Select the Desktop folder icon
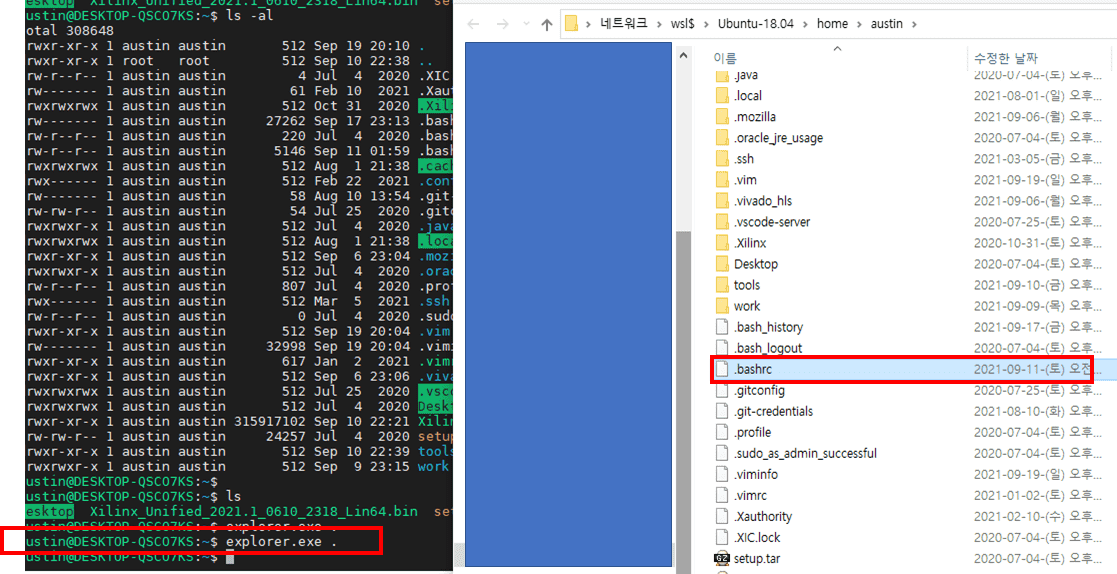Screen dimensions: 1117x574 tap(722, 263)
